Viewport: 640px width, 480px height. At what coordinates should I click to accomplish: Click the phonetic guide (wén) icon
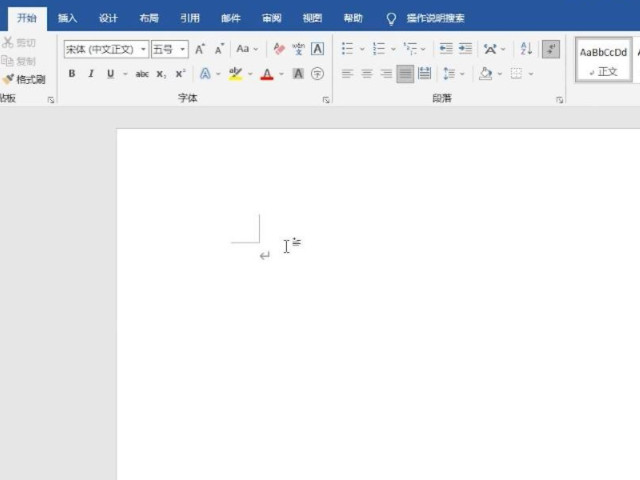coord(298,49)
